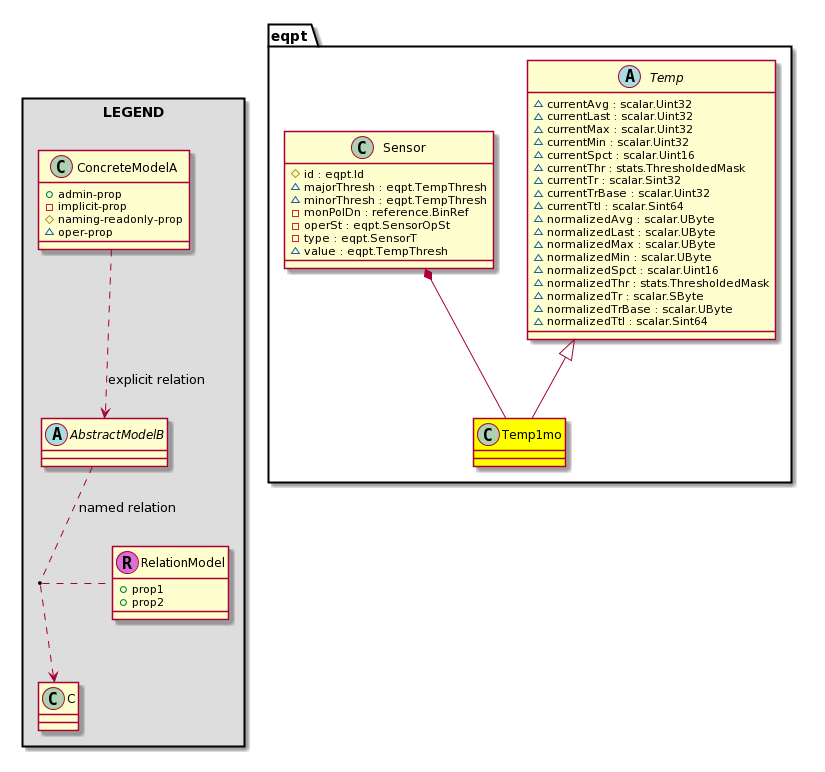The height and width of the screenshot is (772, 825).
Task: Click majorThresh : eqpt.TempThresh attribute
Action: click(x=395, y=187)
